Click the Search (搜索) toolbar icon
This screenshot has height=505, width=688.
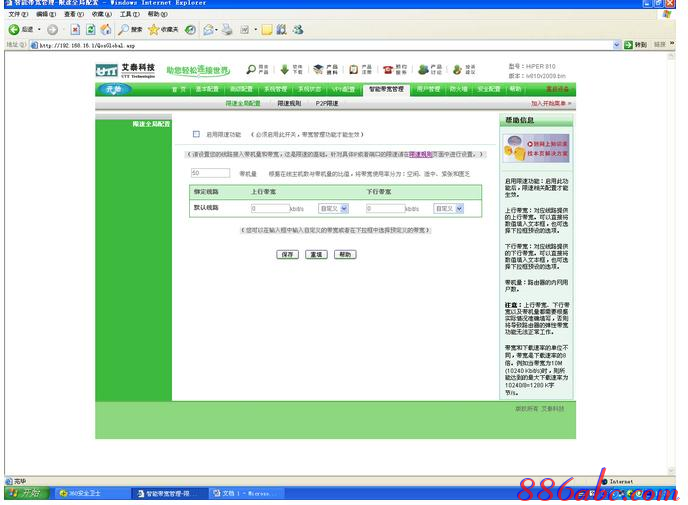[x=129, y=30]
